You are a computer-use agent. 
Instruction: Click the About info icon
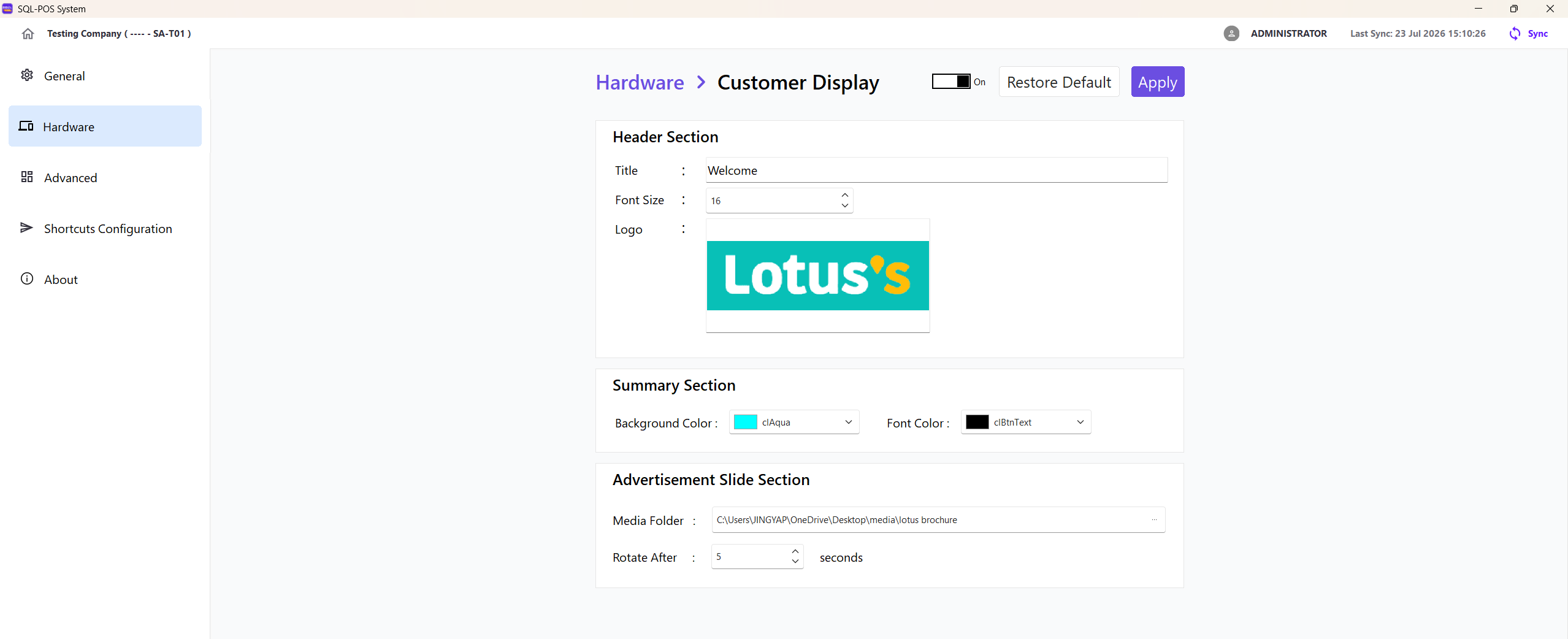coord(27,279)
